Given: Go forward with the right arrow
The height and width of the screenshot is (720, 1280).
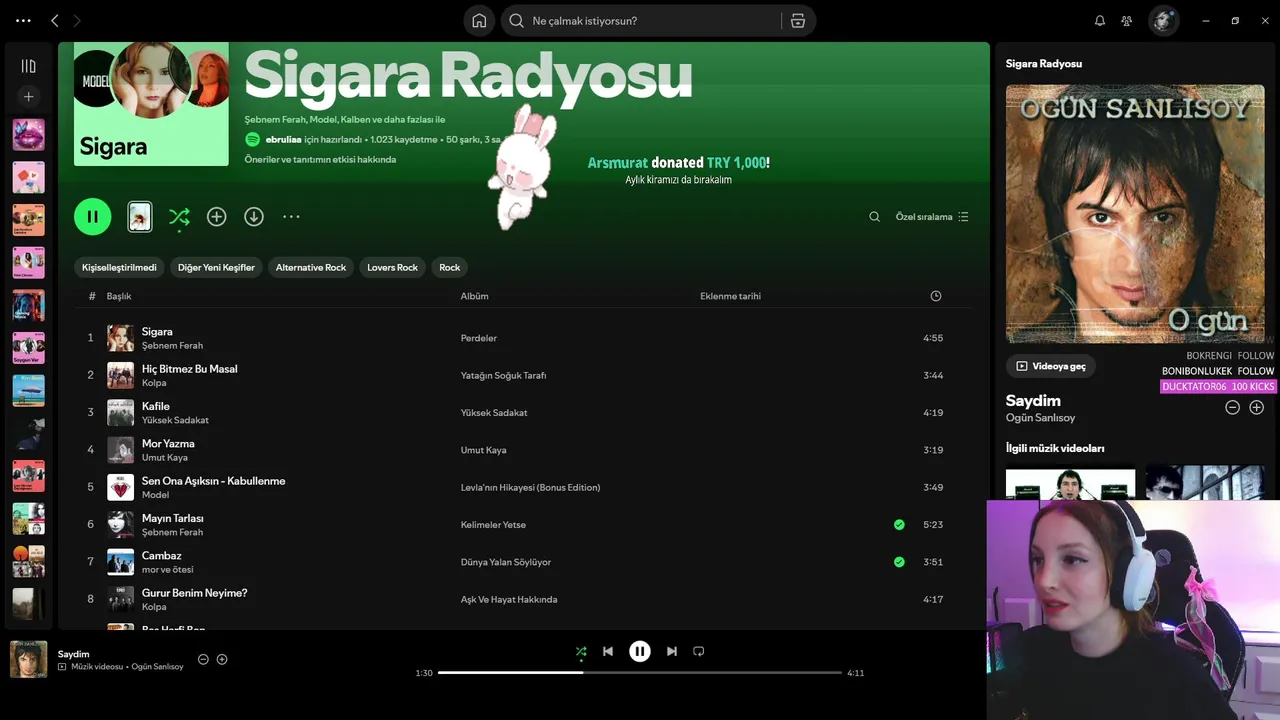Looking at the screenshot, I should (77, 20).
